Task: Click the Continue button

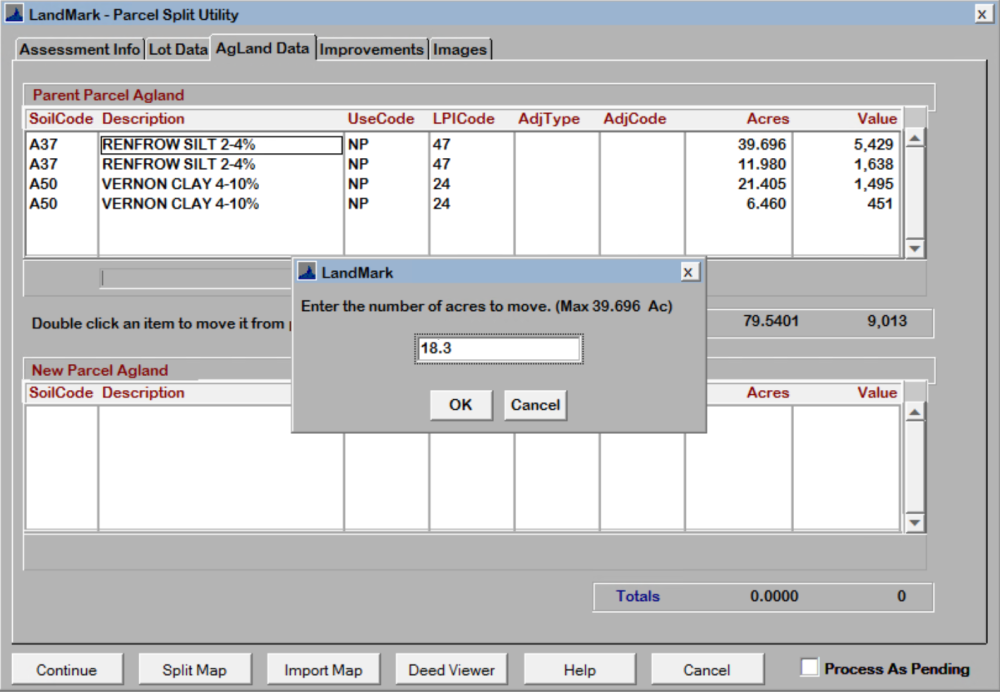Action: 66,668
